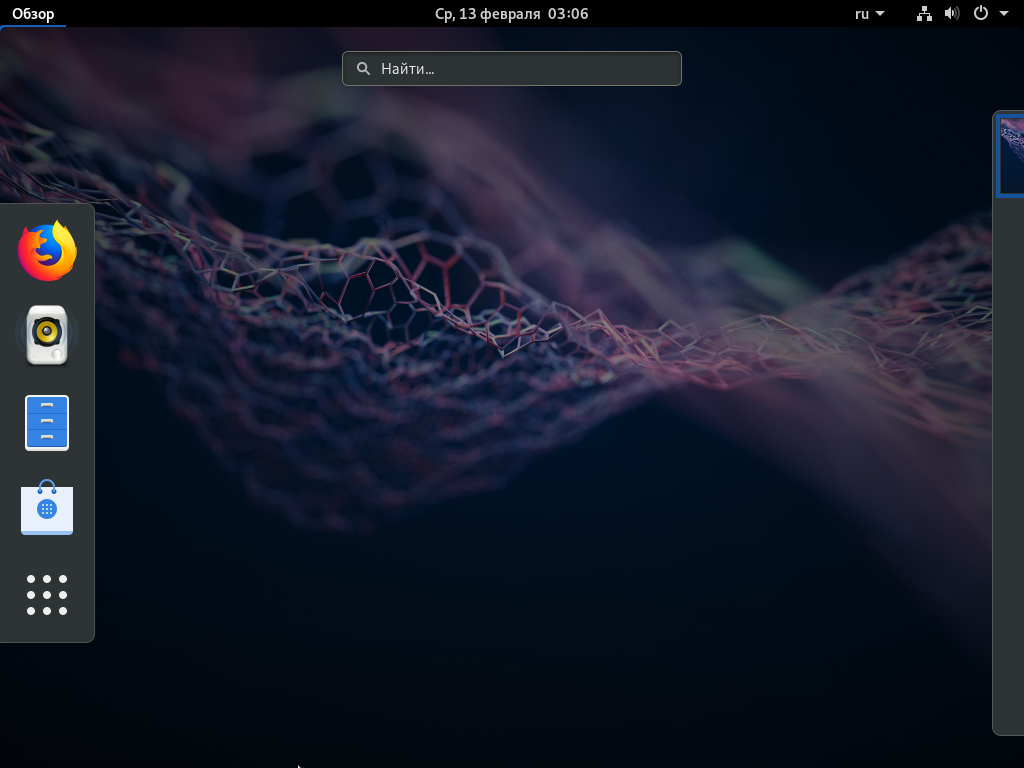Show all applications grid

click(x=47, y=594)
